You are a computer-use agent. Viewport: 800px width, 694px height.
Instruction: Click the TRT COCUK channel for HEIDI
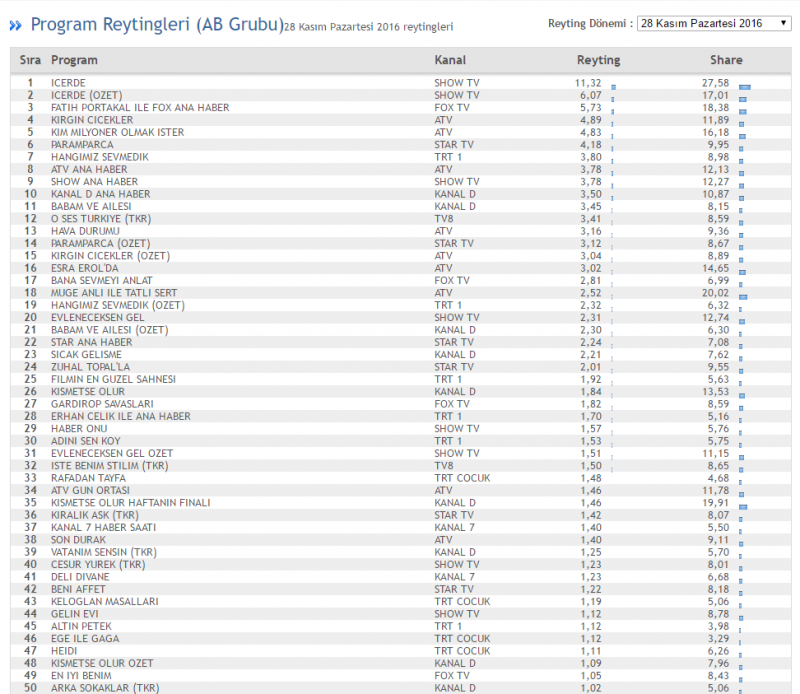pyautogui.click(x=462, y=651)
